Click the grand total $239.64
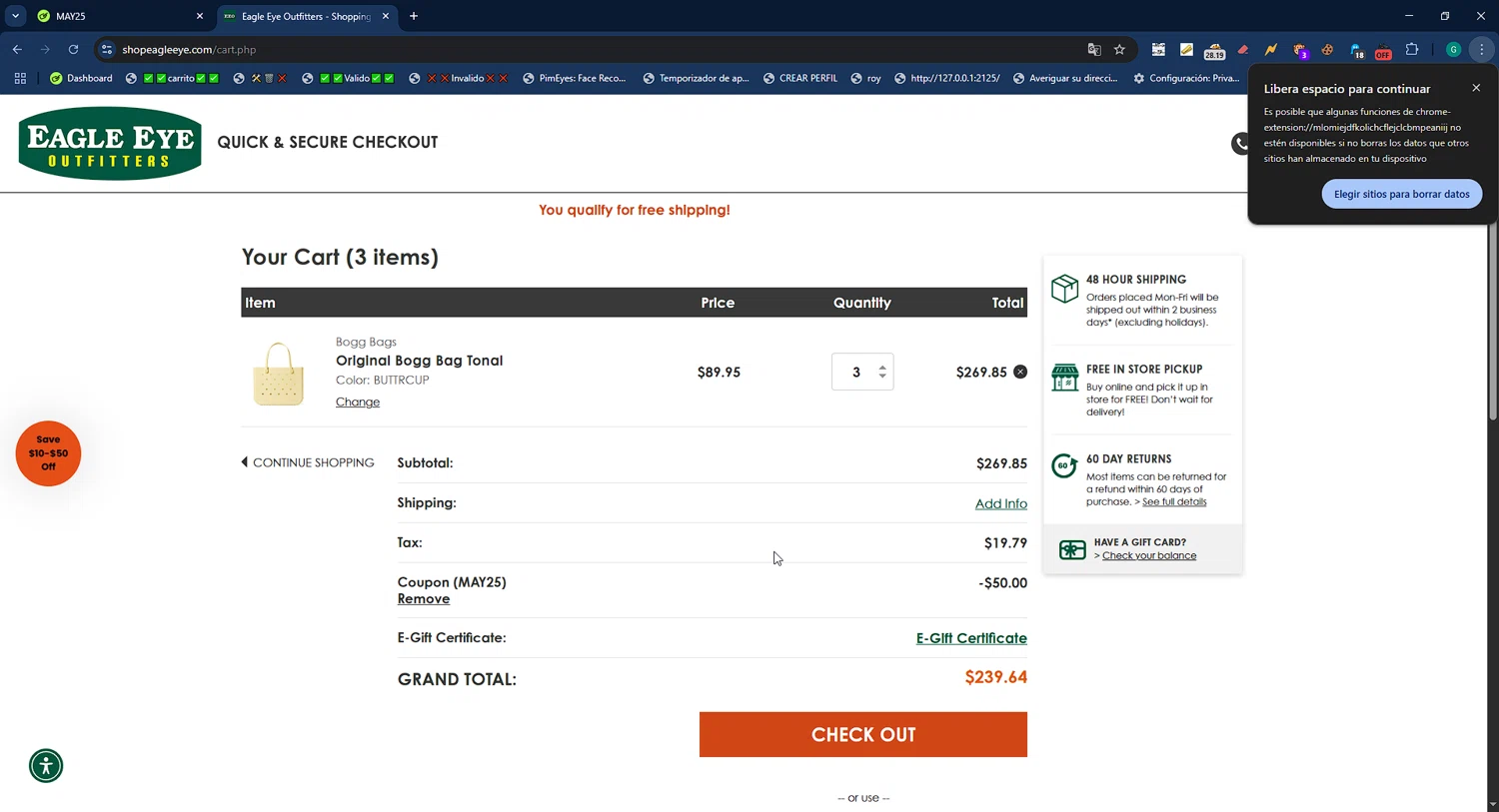Image resolution: width=1499 pixels, height=812 pixels. tap(995, 677)
